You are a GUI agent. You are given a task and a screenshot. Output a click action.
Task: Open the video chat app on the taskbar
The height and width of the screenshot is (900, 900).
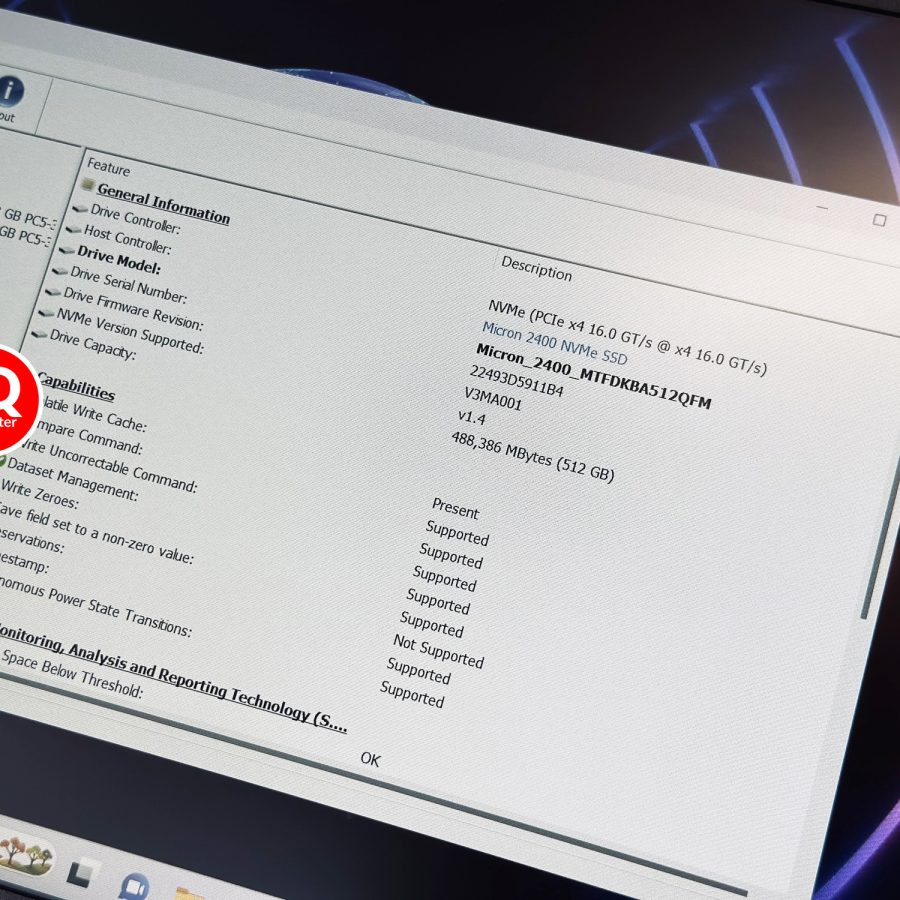134,887
